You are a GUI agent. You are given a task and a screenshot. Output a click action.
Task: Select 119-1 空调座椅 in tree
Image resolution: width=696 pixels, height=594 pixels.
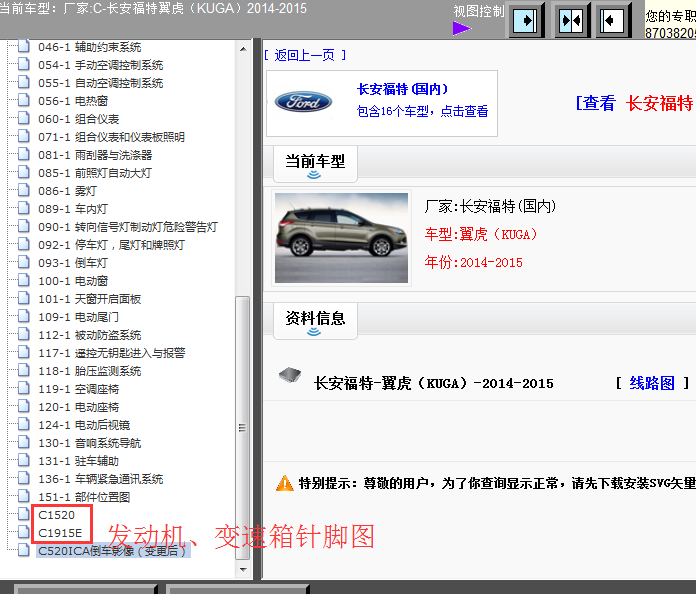coord(79,389)
